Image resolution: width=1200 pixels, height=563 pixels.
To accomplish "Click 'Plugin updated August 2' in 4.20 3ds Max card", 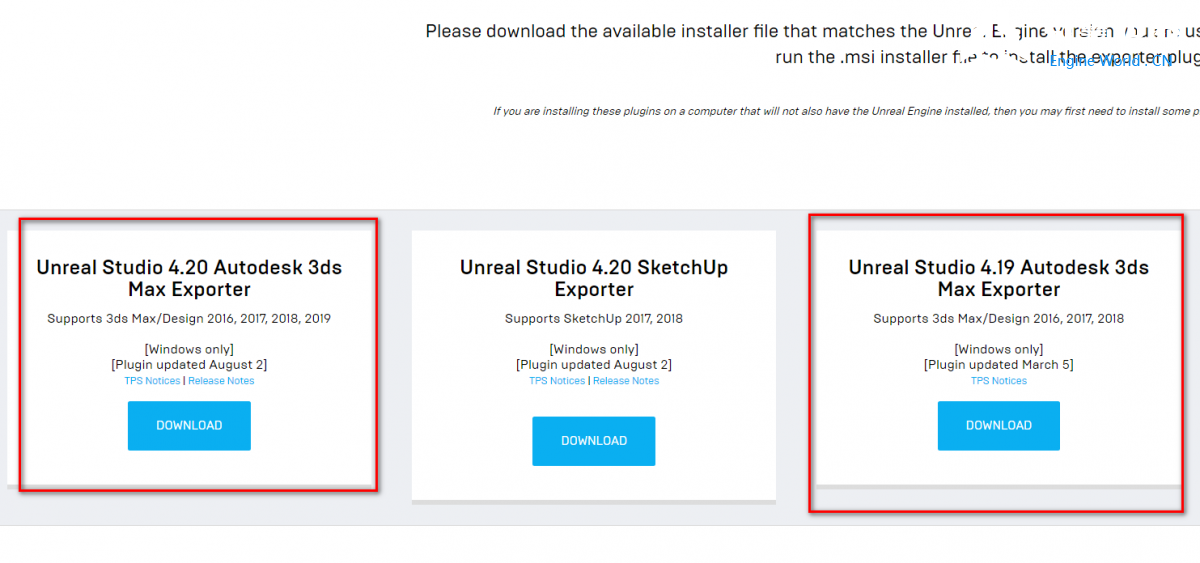I will (189, 365).
